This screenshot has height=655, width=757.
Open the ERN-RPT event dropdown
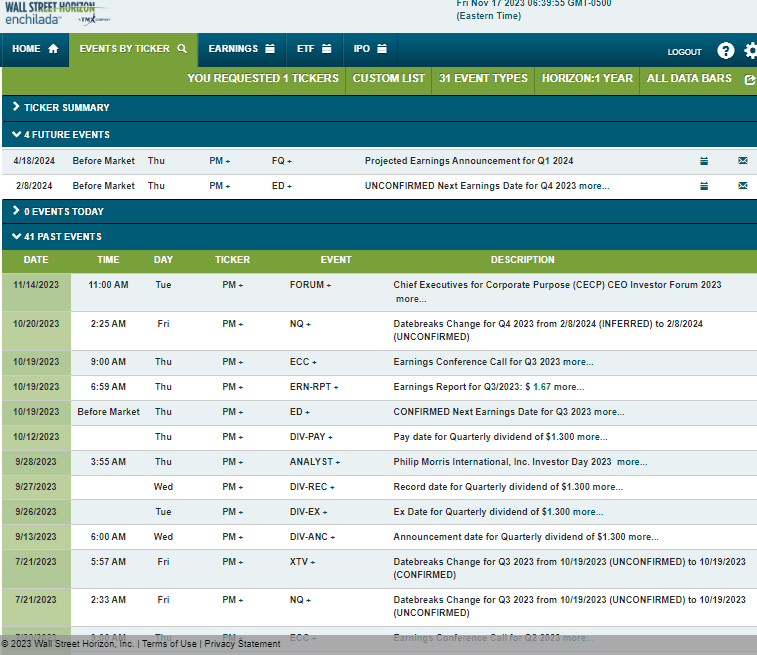[314, 387]
